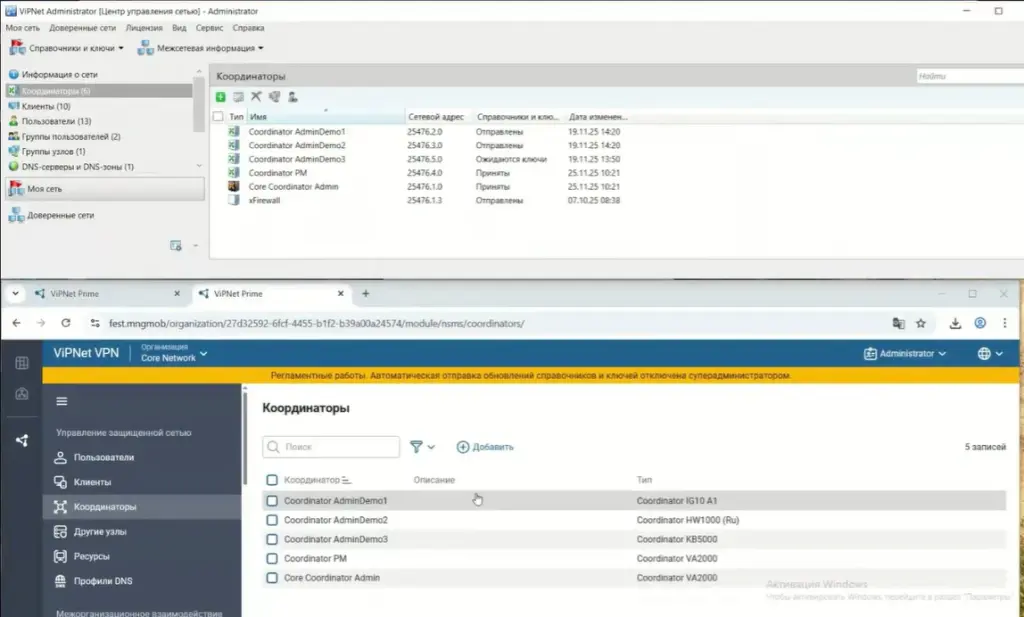
Task: Open the browser filter chevron next to funnel icon
Action: (432, 447)
